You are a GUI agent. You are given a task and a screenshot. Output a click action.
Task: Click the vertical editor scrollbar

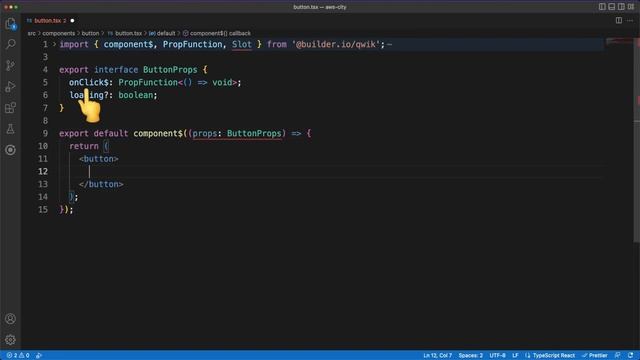click(637, 139)
